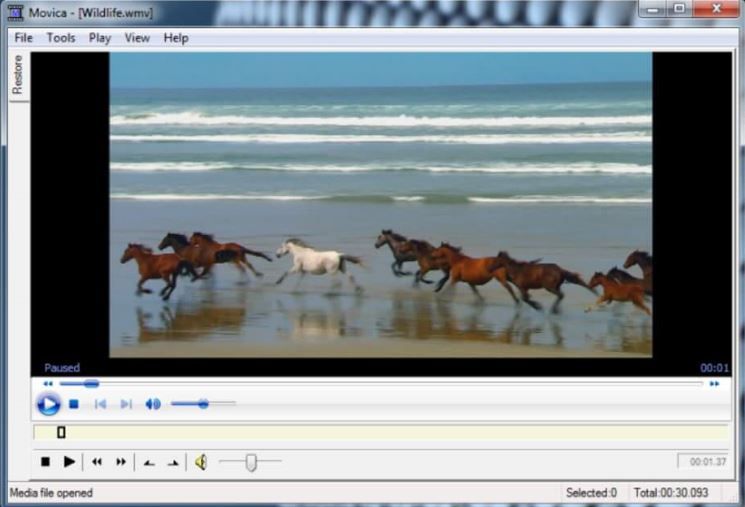Image resolution: width=745 pixels, height=507 pixels.
Task: Mute audio using the blue speaker icon
Action: (153, 404)
